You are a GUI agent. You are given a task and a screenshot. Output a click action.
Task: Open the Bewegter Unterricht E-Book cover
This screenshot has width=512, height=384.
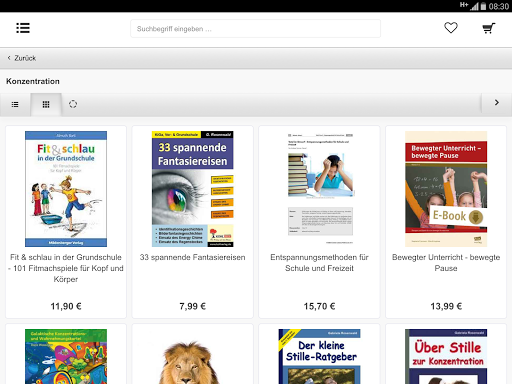tap(446, 189)
